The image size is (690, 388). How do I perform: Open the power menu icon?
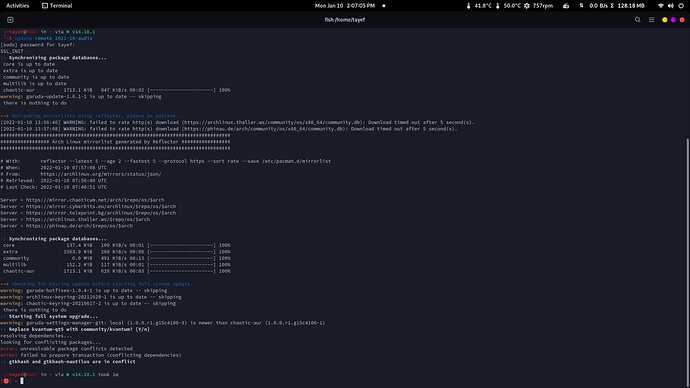pyautogui.click(x=681, y=6)
